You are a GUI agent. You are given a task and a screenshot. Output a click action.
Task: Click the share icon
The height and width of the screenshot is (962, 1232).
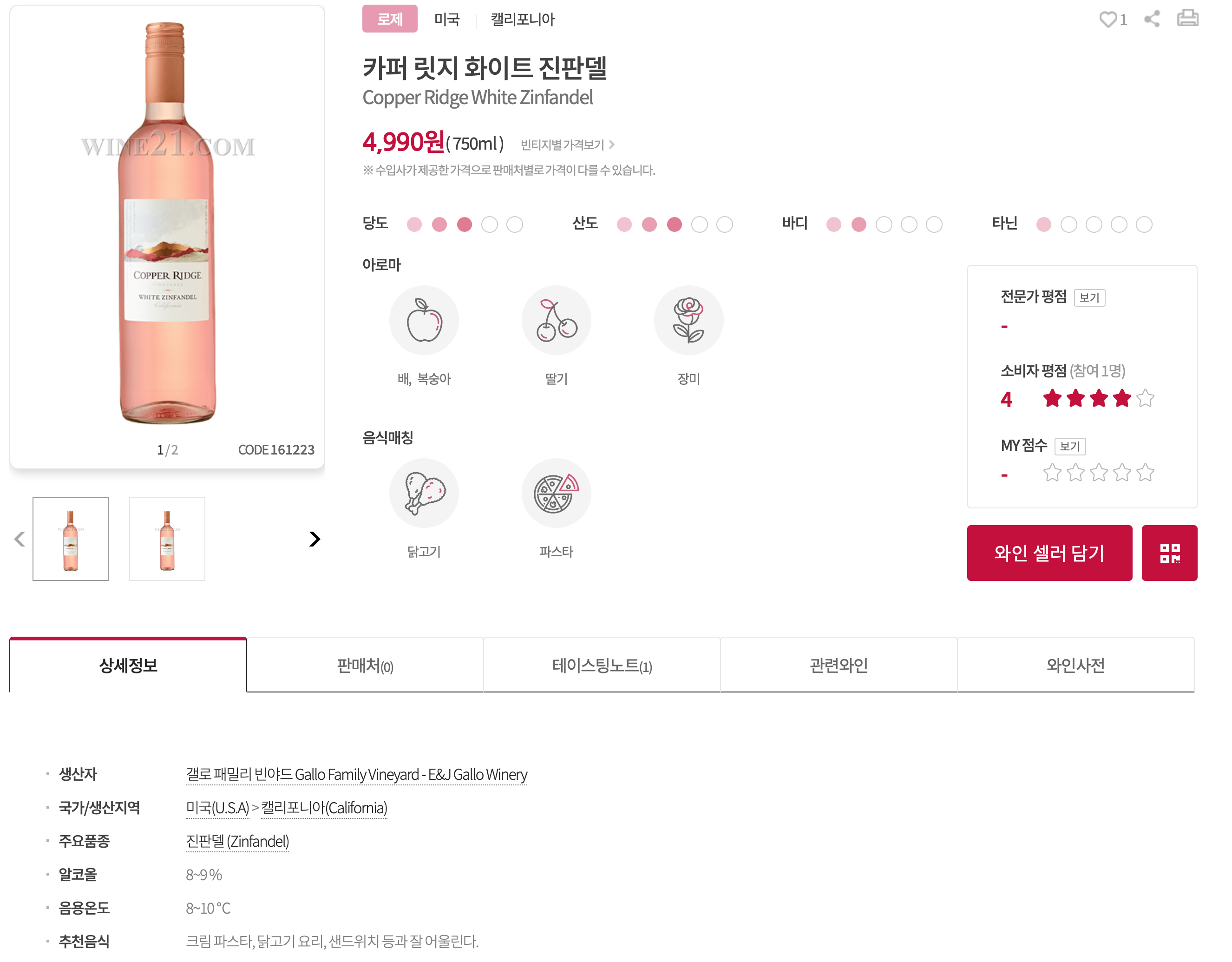pos(1151,19)
